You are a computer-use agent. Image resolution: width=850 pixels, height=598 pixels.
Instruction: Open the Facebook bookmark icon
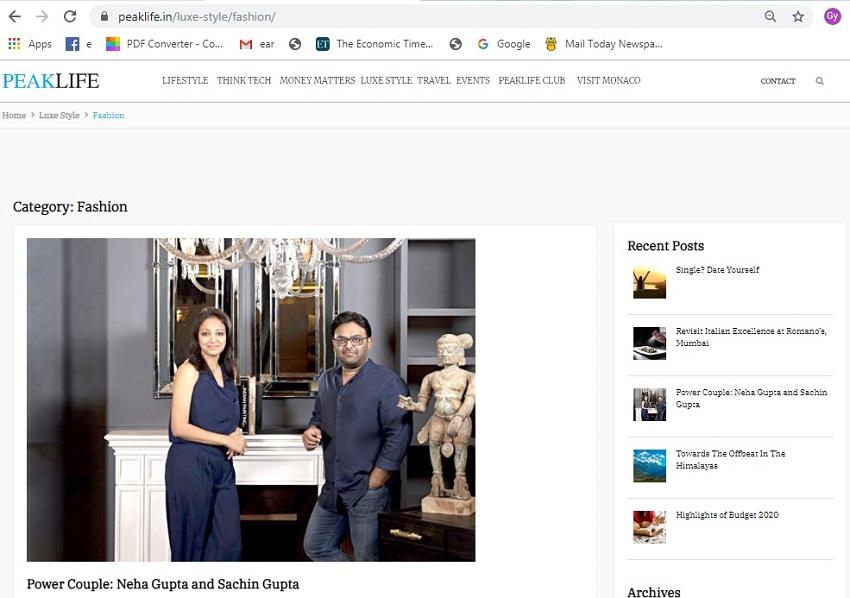tap(72, 44)
